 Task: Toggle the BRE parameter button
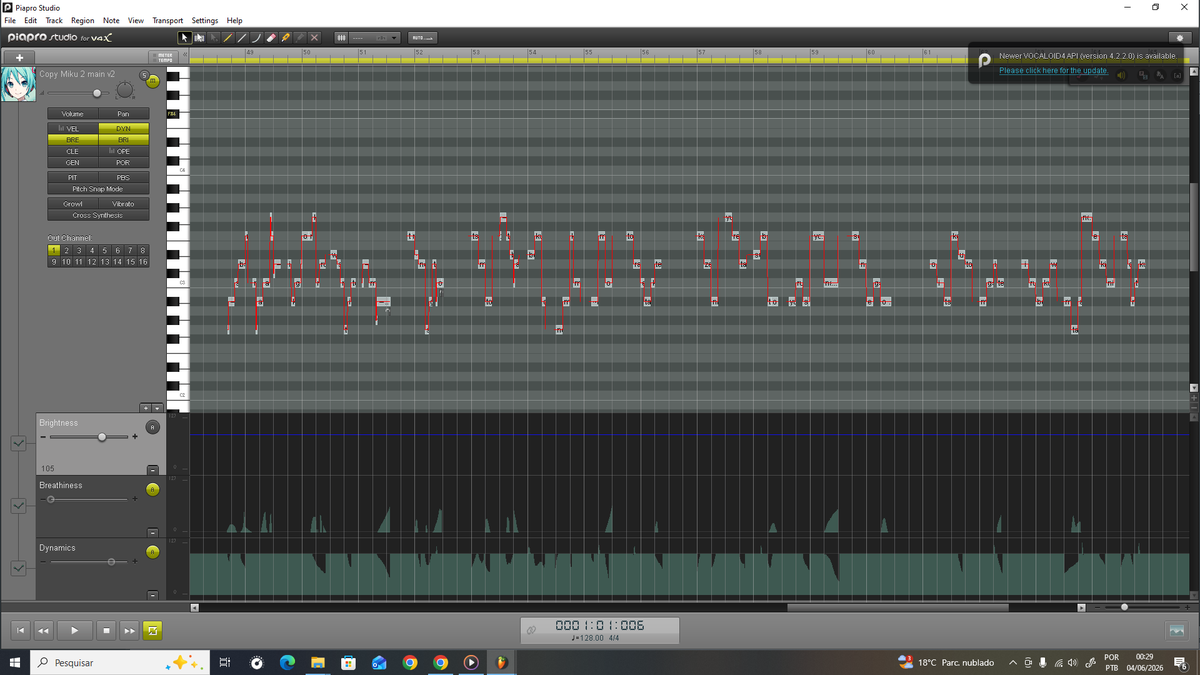click(x=73, y=140)
